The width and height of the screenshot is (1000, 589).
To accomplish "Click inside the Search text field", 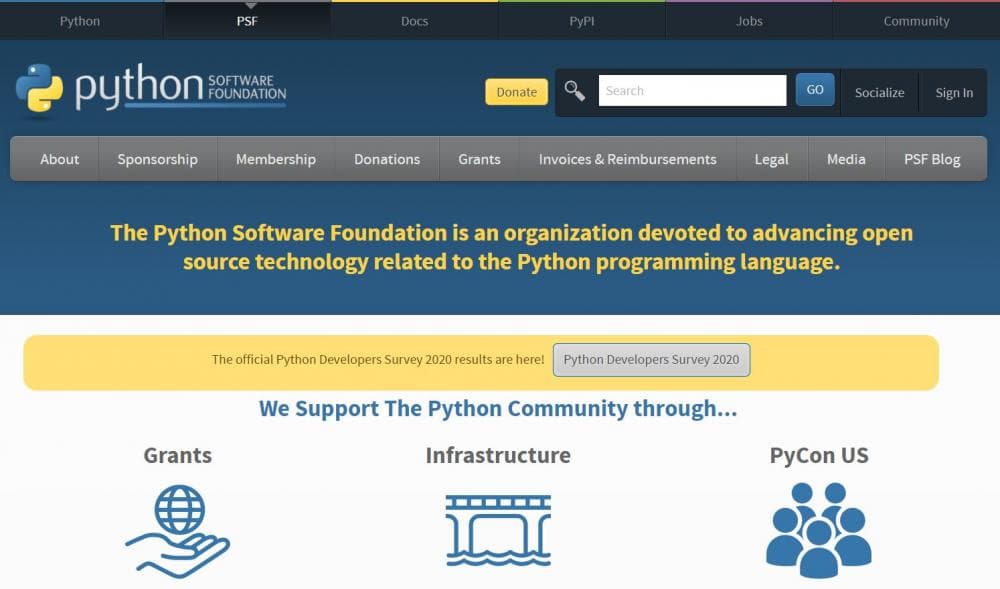I will point(692,91).
